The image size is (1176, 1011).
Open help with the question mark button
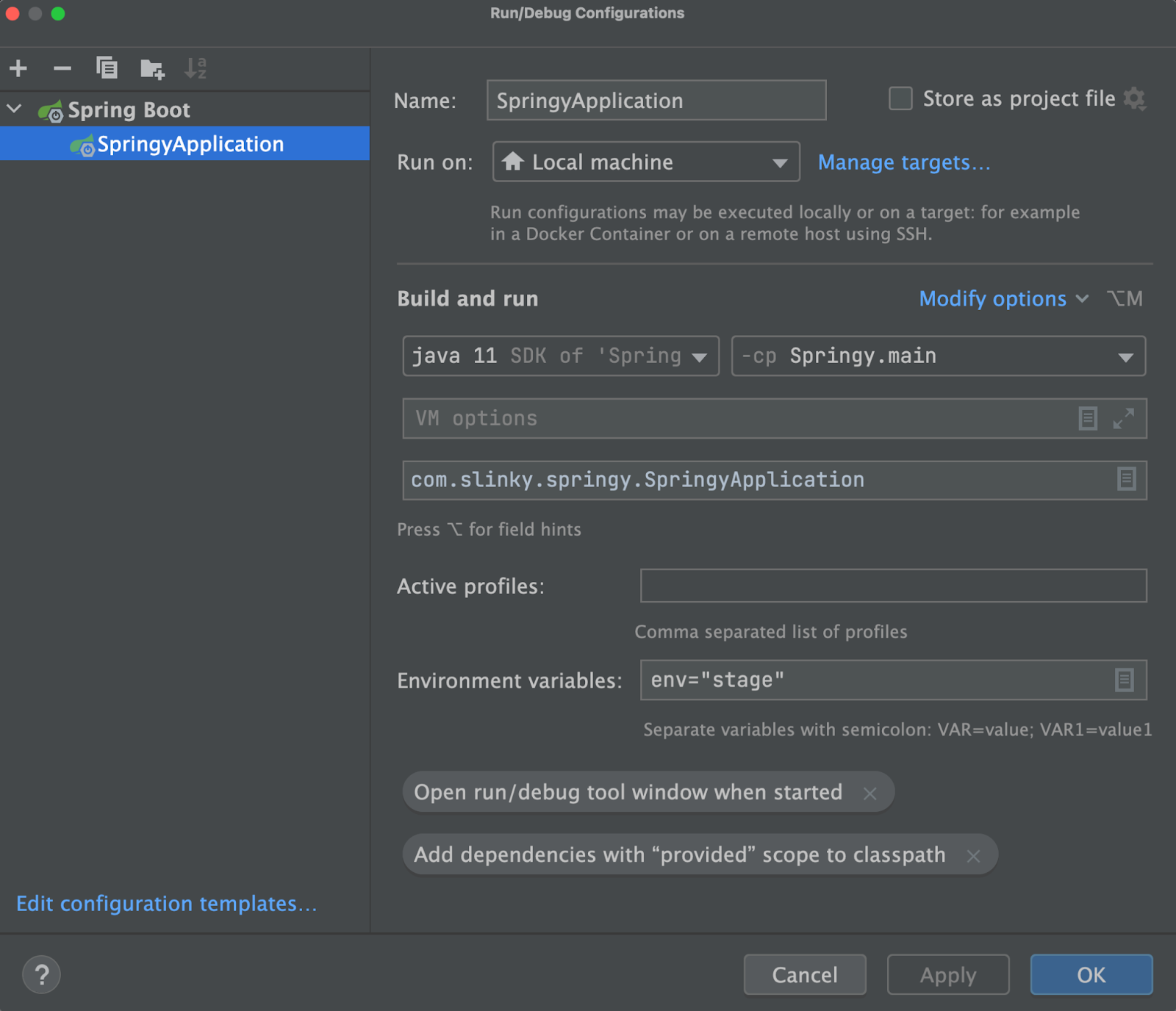coord(41,974)
